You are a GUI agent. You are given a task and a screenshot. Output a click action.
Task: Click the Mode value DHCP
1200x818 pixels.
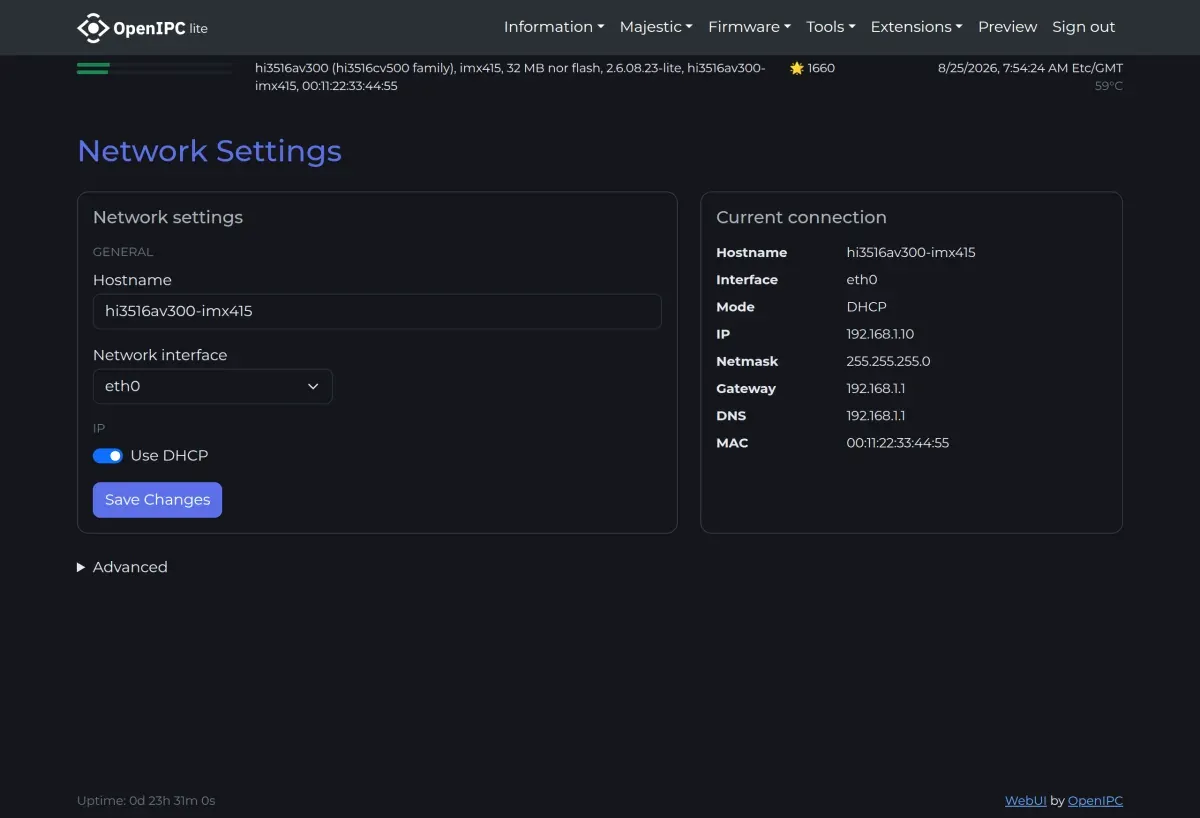[x=866, y=307]
